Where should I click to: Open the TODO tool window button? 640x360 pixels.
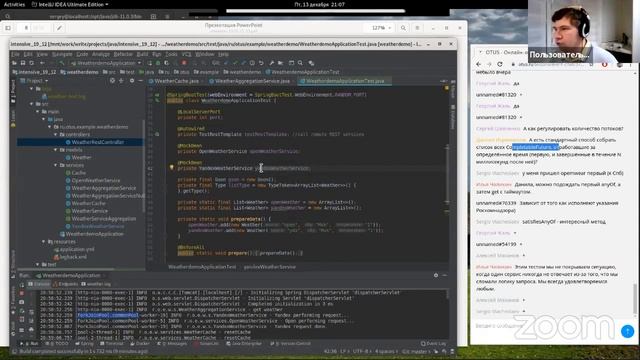(x=58, y=344)
